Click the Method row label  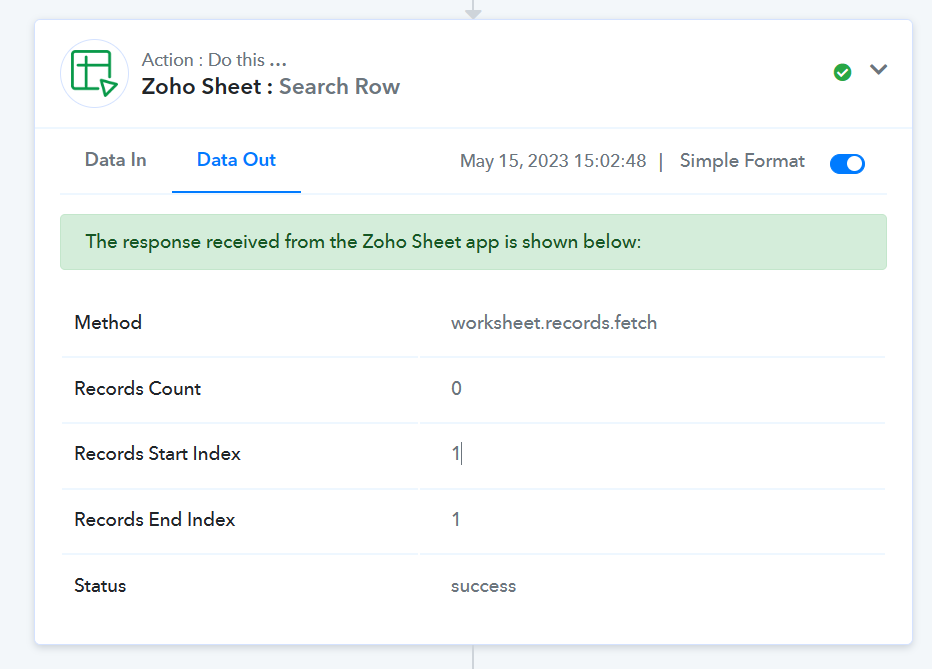click(108, 323)
